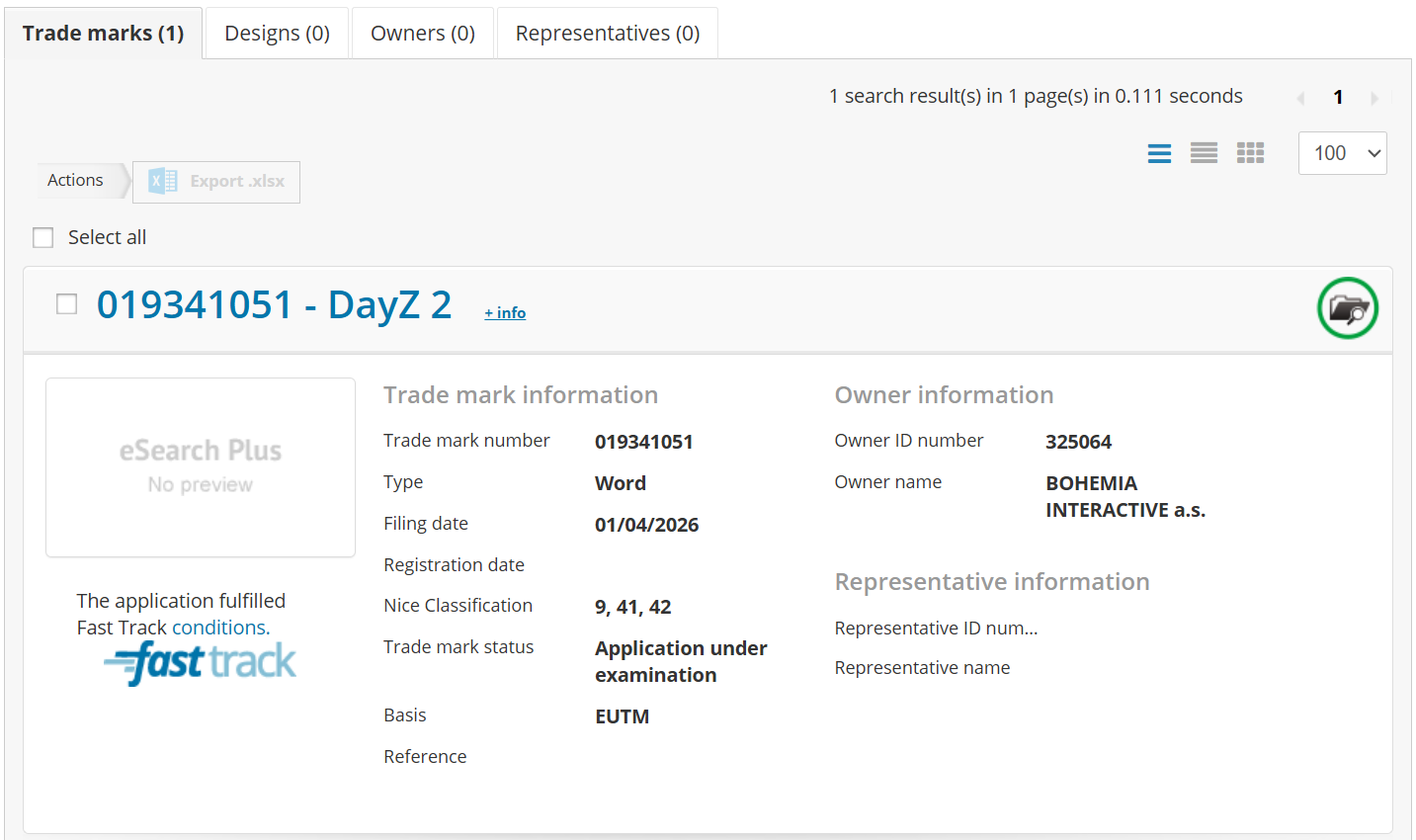Go to previous results page arrow
The width and height of the screenshot is (1416, 840).
point(1300,98)
